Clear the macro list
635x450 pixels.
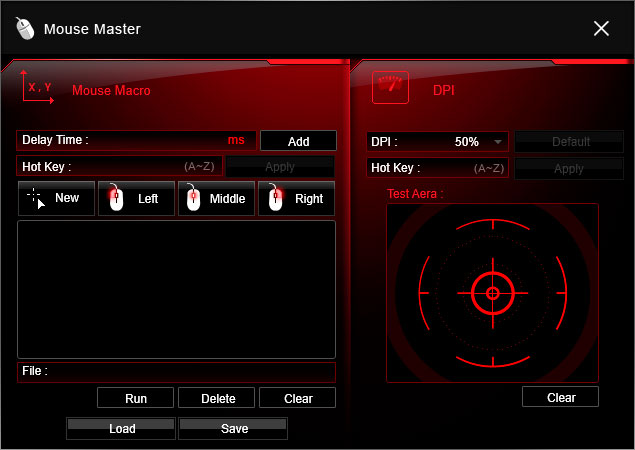(297, 398)
